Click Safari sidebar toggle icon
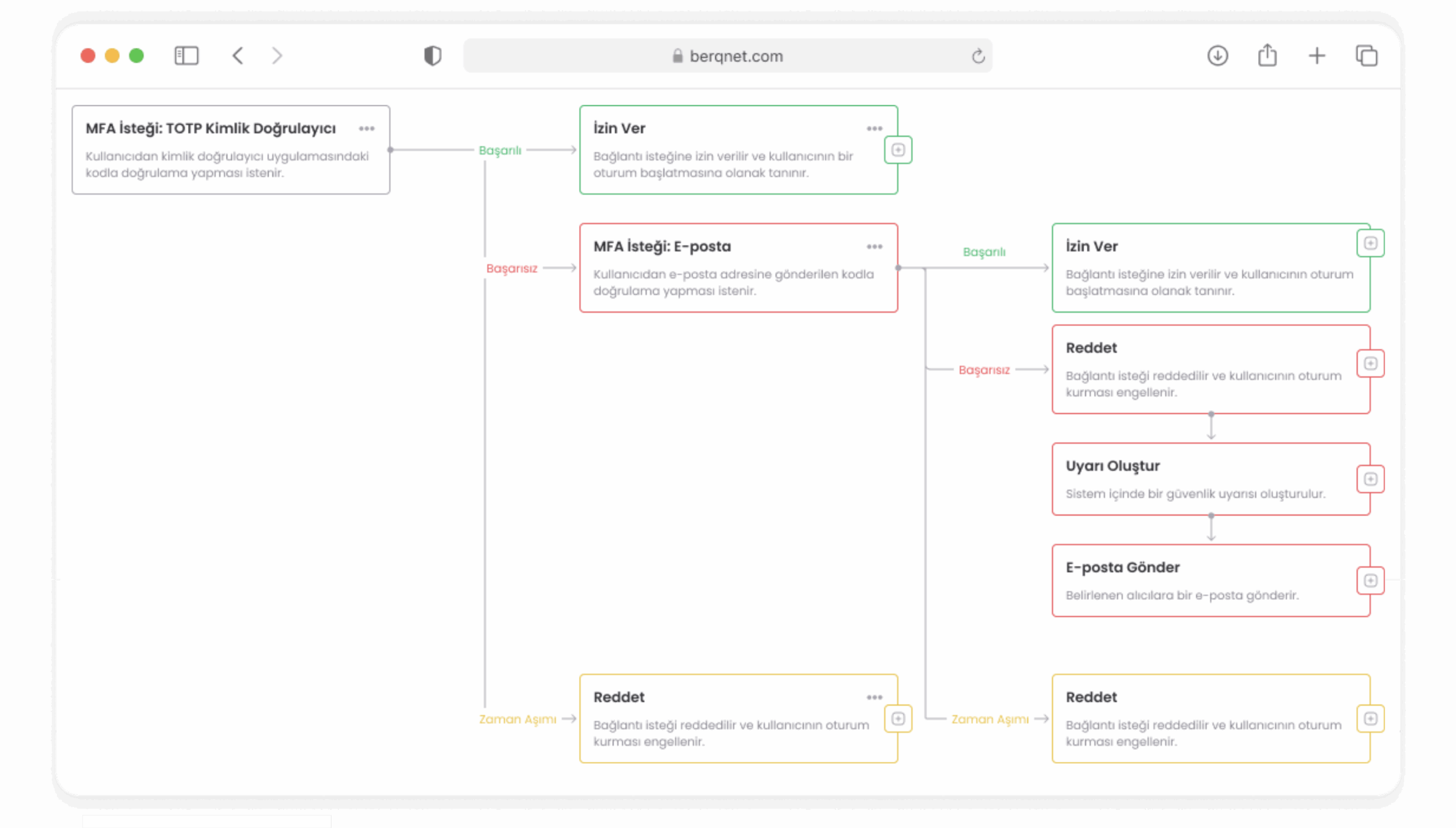The image size is (1456, 828). click(186, 56)
